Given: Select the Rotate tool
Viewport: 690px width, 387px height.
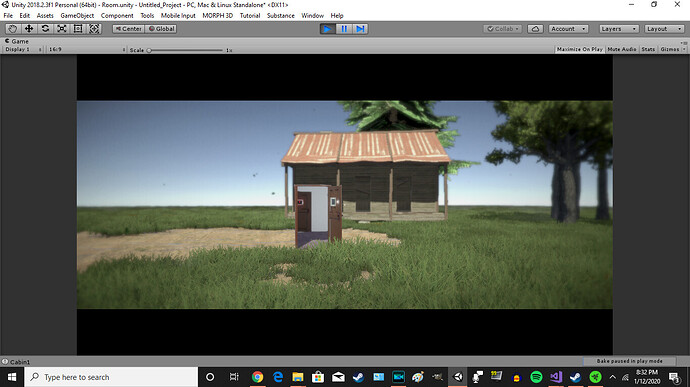Looking at the screenshot, I should click(x=45, y=29).
